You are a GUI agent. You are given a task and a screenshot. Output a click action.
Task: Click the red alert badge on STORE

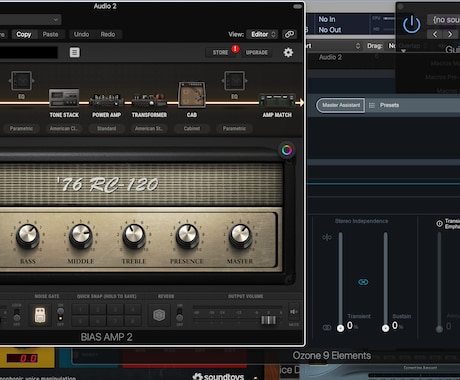tap(235, 49)
